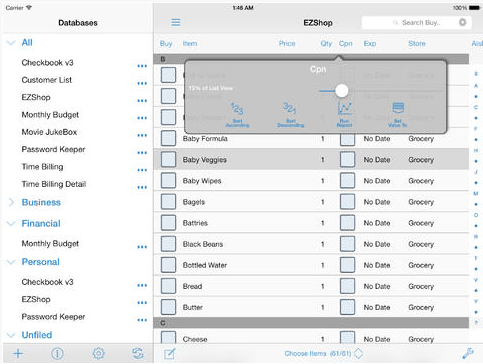The width and height of the screenshot is (483, 364).
Task: Clear the Search Buy field with the X icon
Action: pyautogui.click(x=462, y=22)
